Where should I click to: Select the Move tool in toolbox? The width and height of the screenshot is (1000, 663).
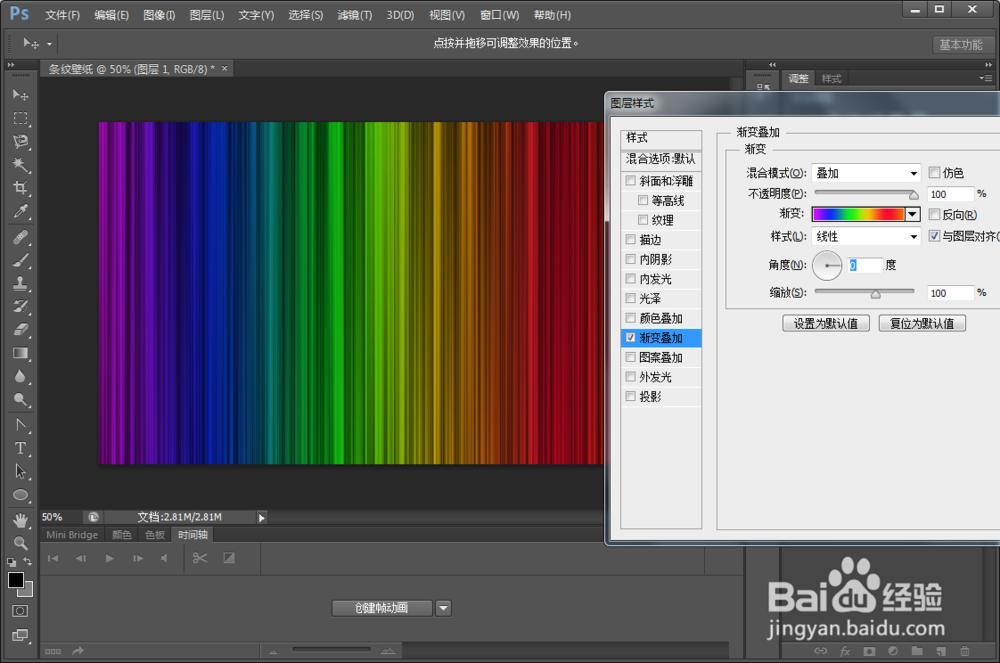(20, 95)
